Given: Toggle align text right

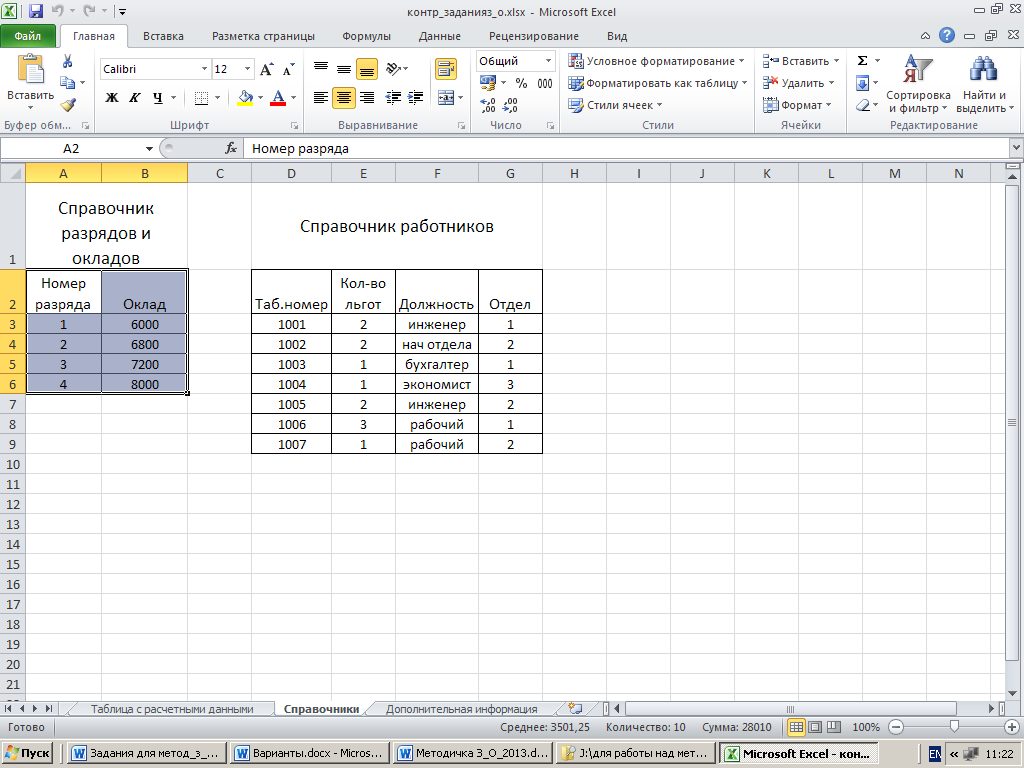Looking at the screenshot, I should pyautogui.click(x=366, y=98).
